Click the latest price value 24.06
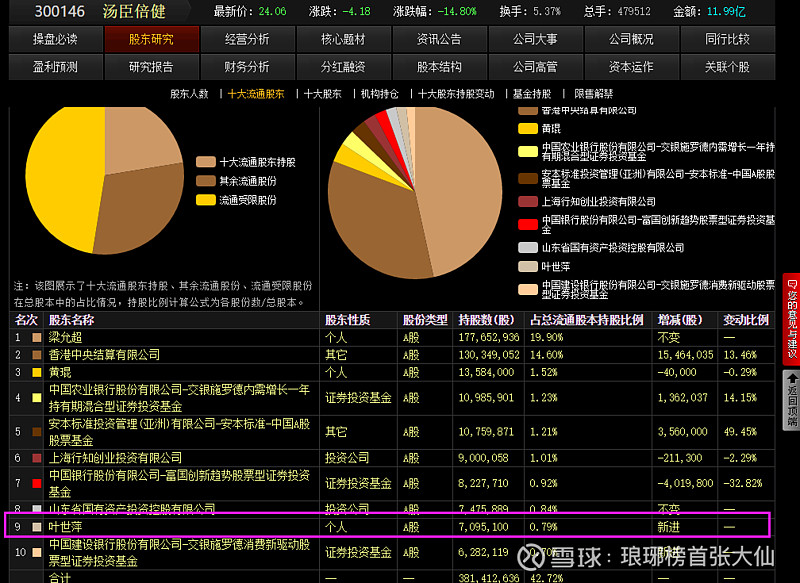This screenshot has height=583, width=800. [x=272, y=11]
